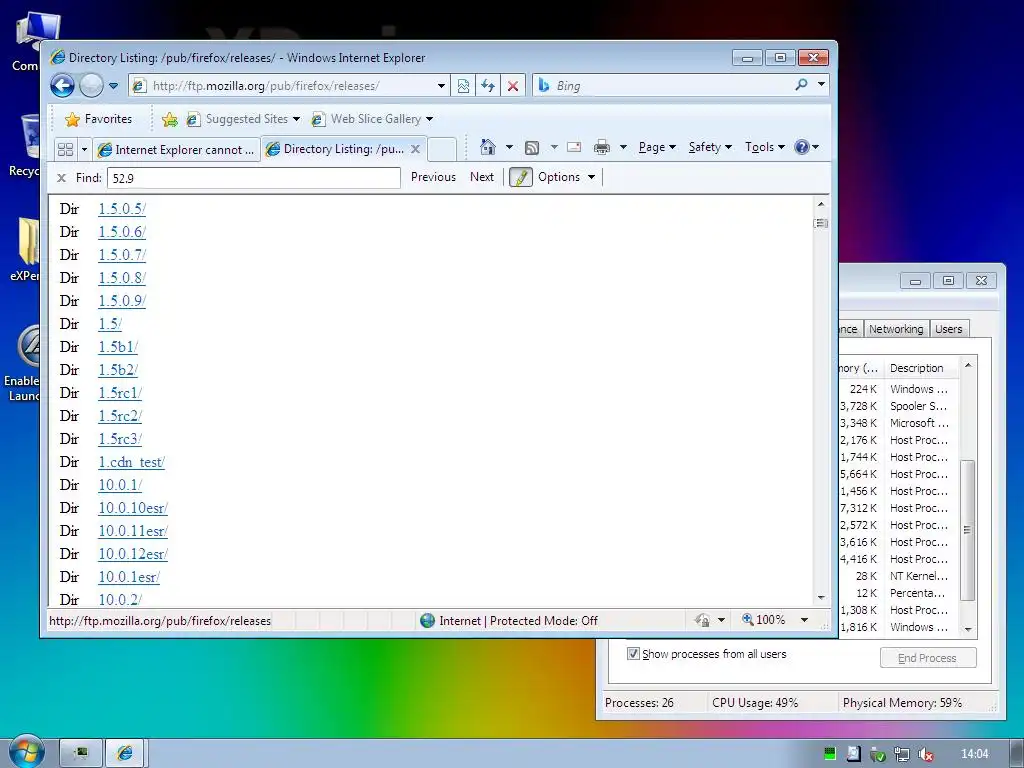
Task: Click the red Stop loading icon
Action: 513,86
